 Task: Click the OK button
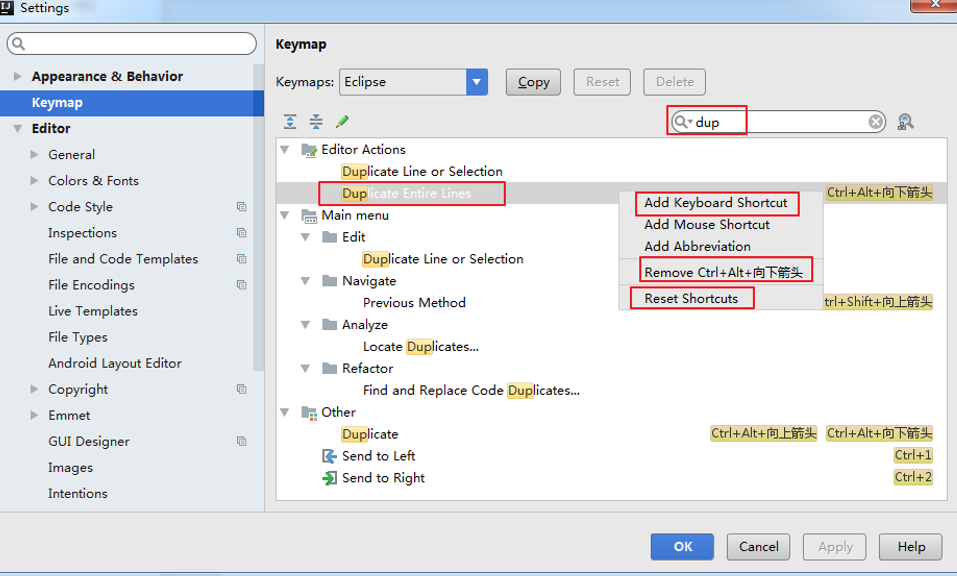(682, 547)
